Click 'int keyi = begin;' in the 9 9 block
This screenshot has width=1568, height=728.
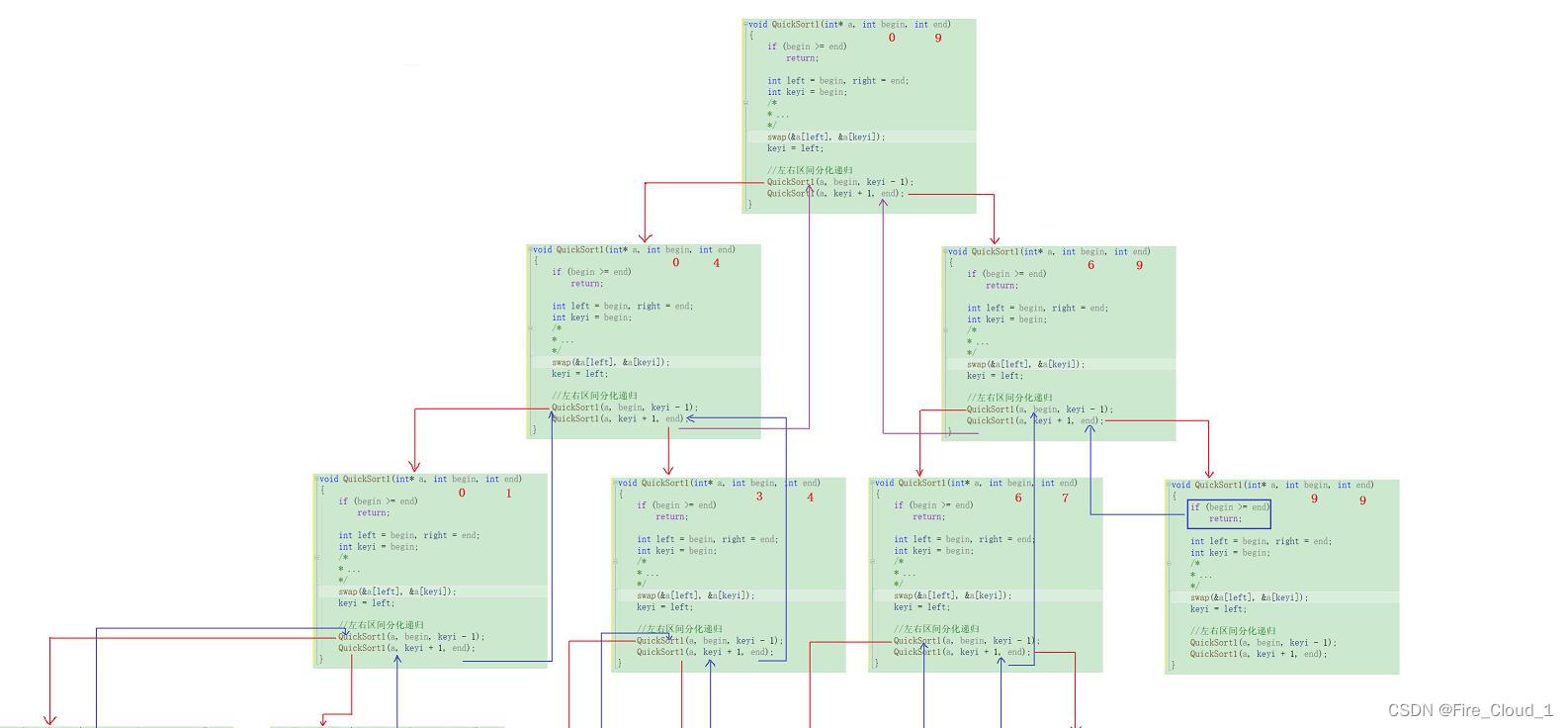1230,553
